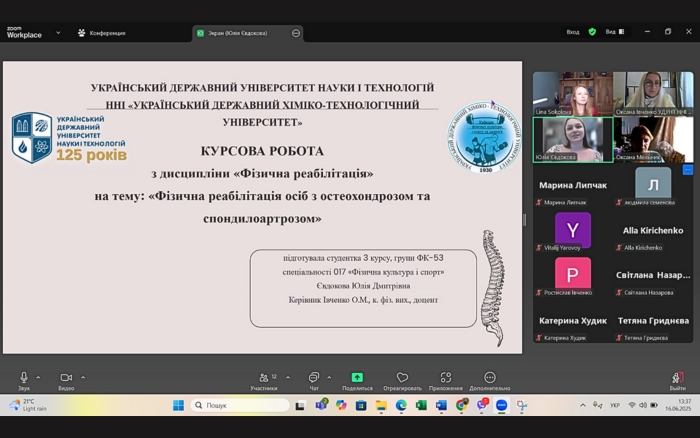This screenshot has height=438, width=700.
Task: Select Юлія Євдокова video thumbnail
Action: click(573, 139)
